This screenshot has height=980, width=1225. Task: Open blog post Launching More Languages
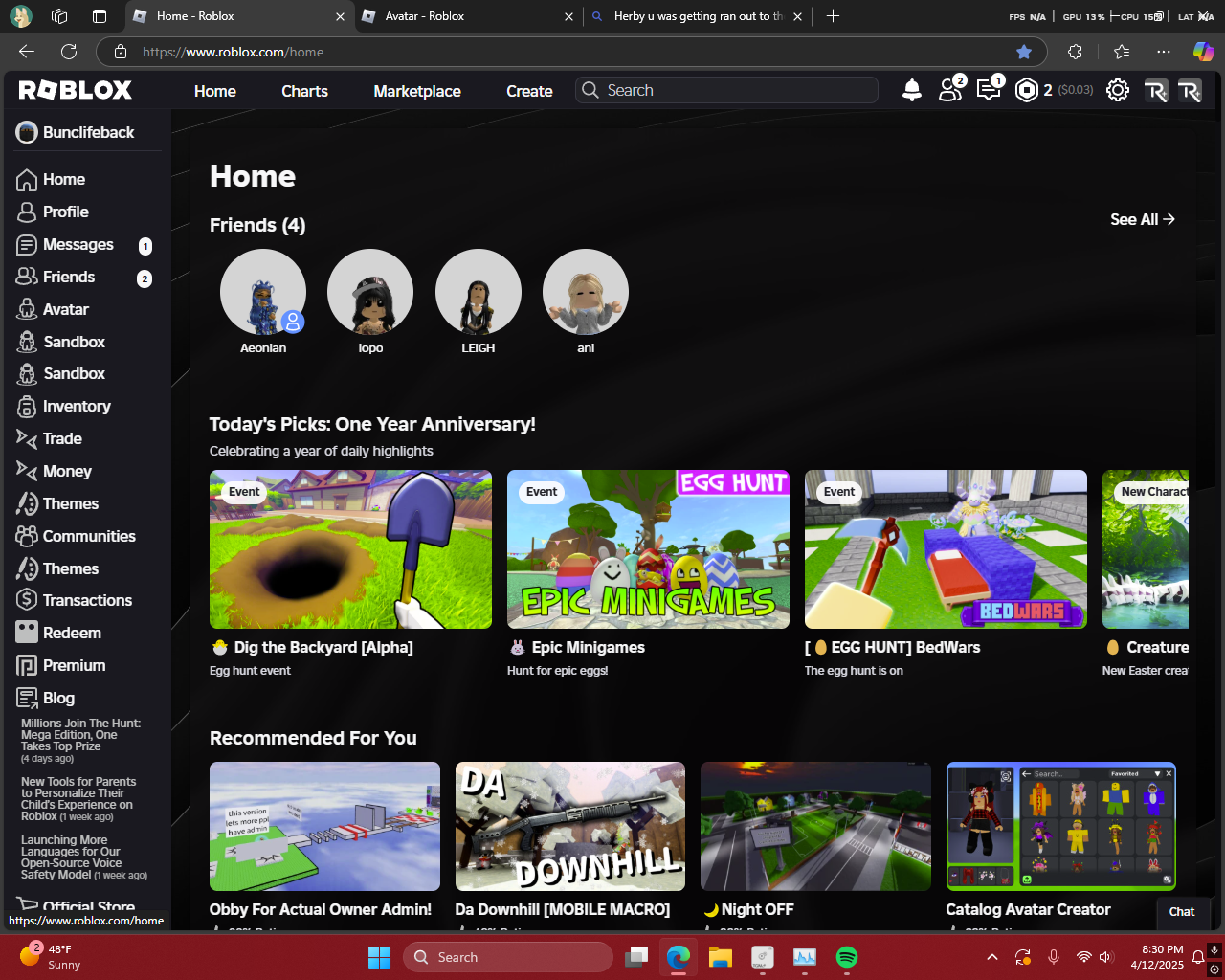pyautogui.click(x=84, y=857)
